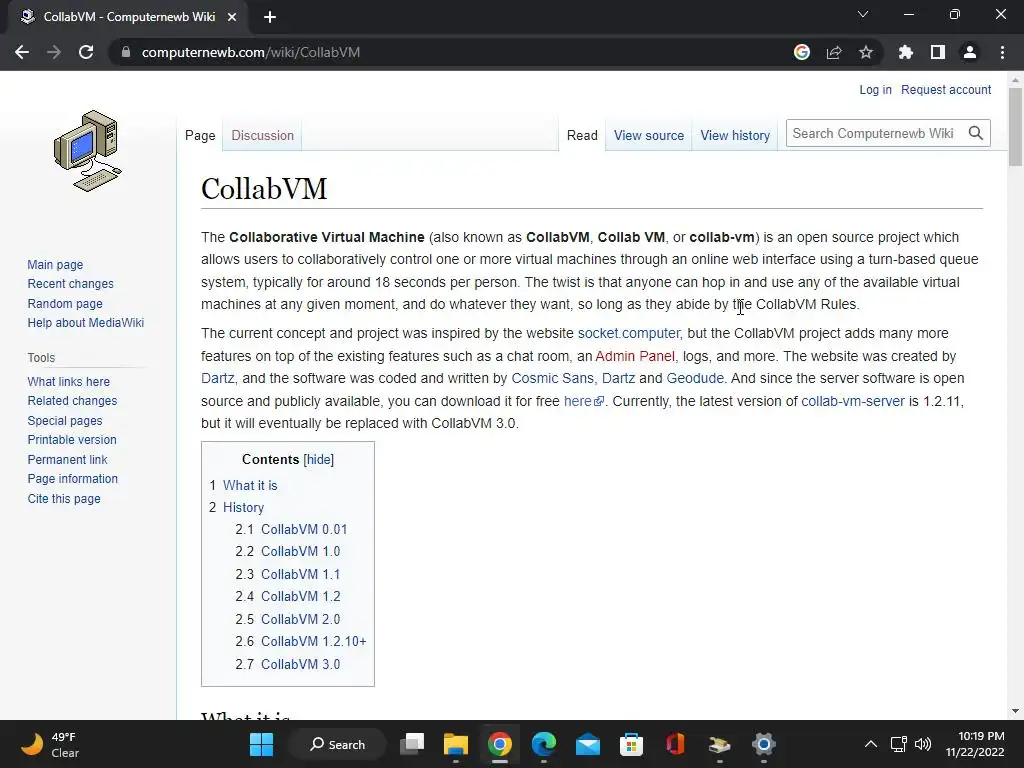Select the Read tab
The image size is (1024, 768).
click(582, 135)
